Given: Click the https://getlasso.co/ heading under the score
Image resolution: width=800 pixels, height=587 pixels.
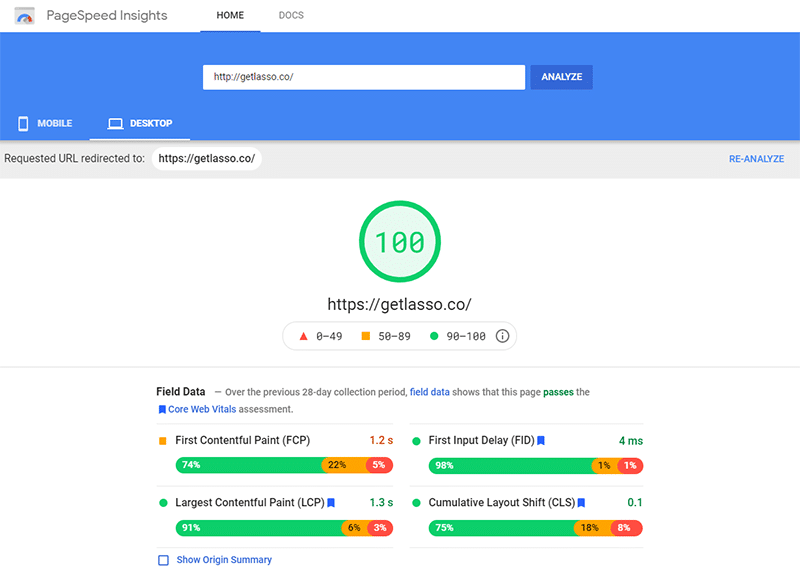Looking at the screenshot, I should (399, 304).
